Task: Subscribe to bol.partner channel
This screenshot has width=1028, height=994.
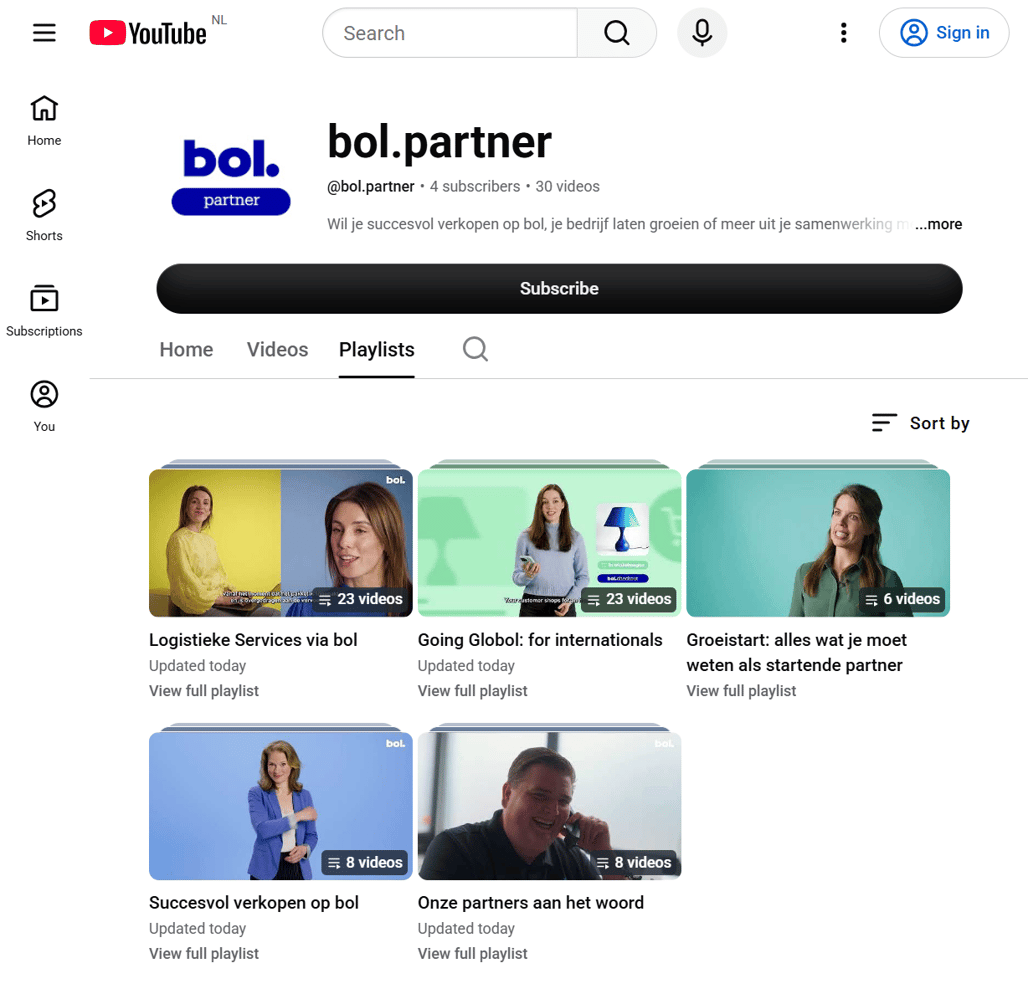Action: pyautogui.click(x=559, y=288)
